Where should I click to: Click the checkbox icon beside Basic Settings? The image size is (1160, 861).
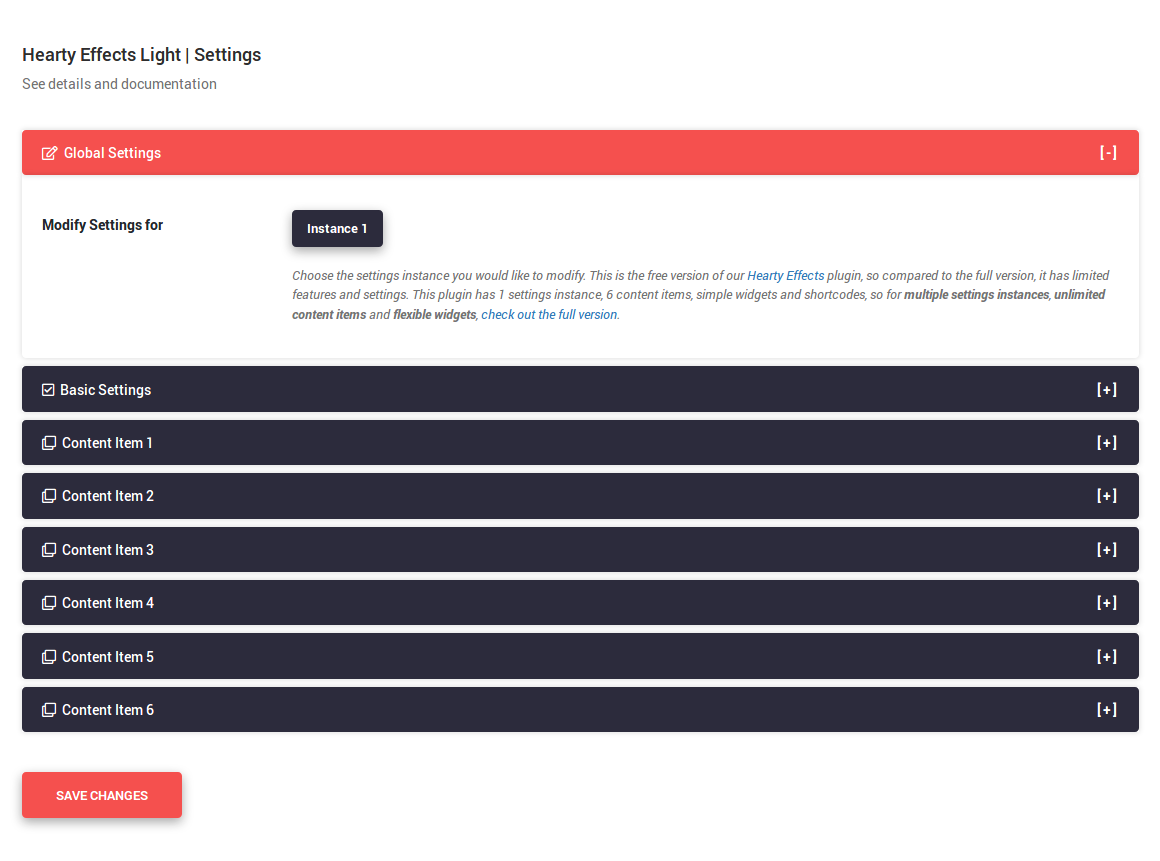click(x=48, y=390)
